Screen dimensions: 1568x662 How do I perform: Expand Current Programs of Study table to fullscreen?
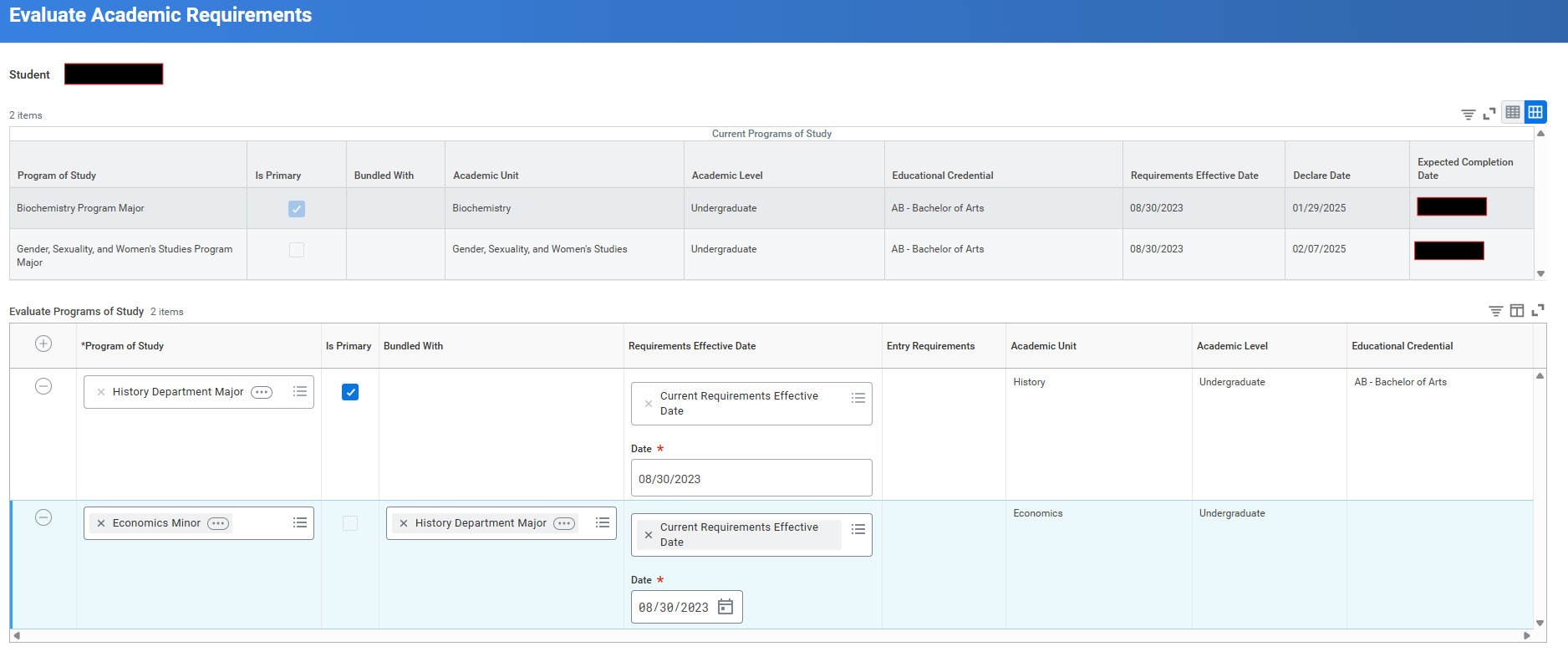(1489, 114)
